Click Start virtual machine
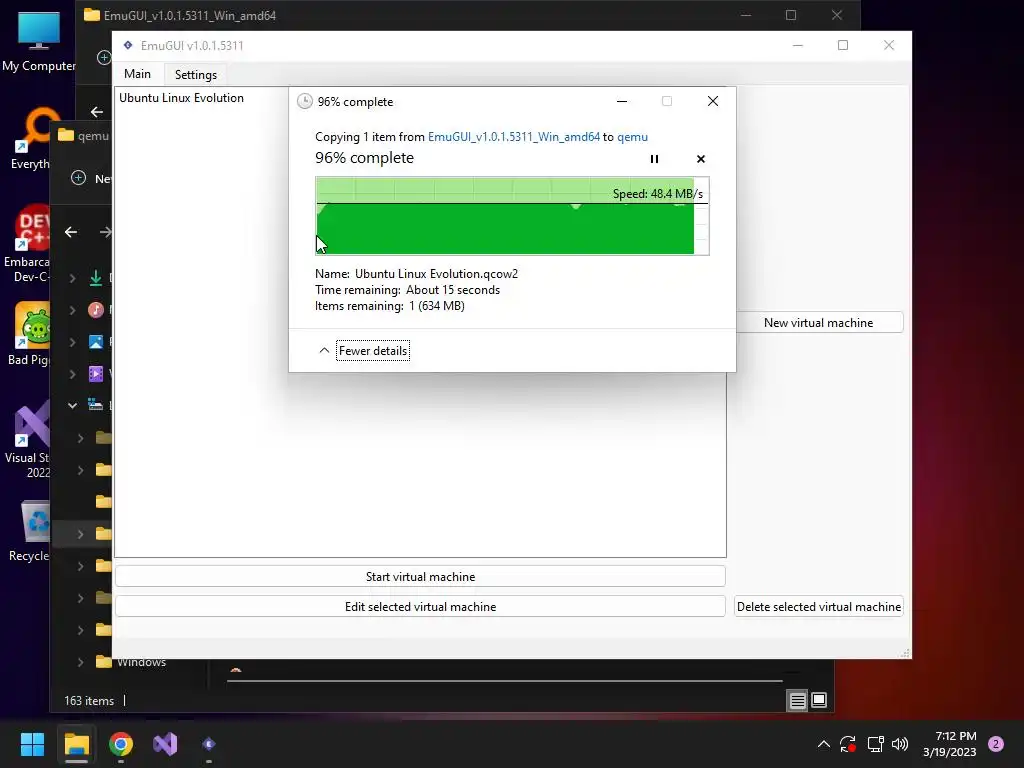Viewport: 1024px width, 768px height. click(420, 577)
